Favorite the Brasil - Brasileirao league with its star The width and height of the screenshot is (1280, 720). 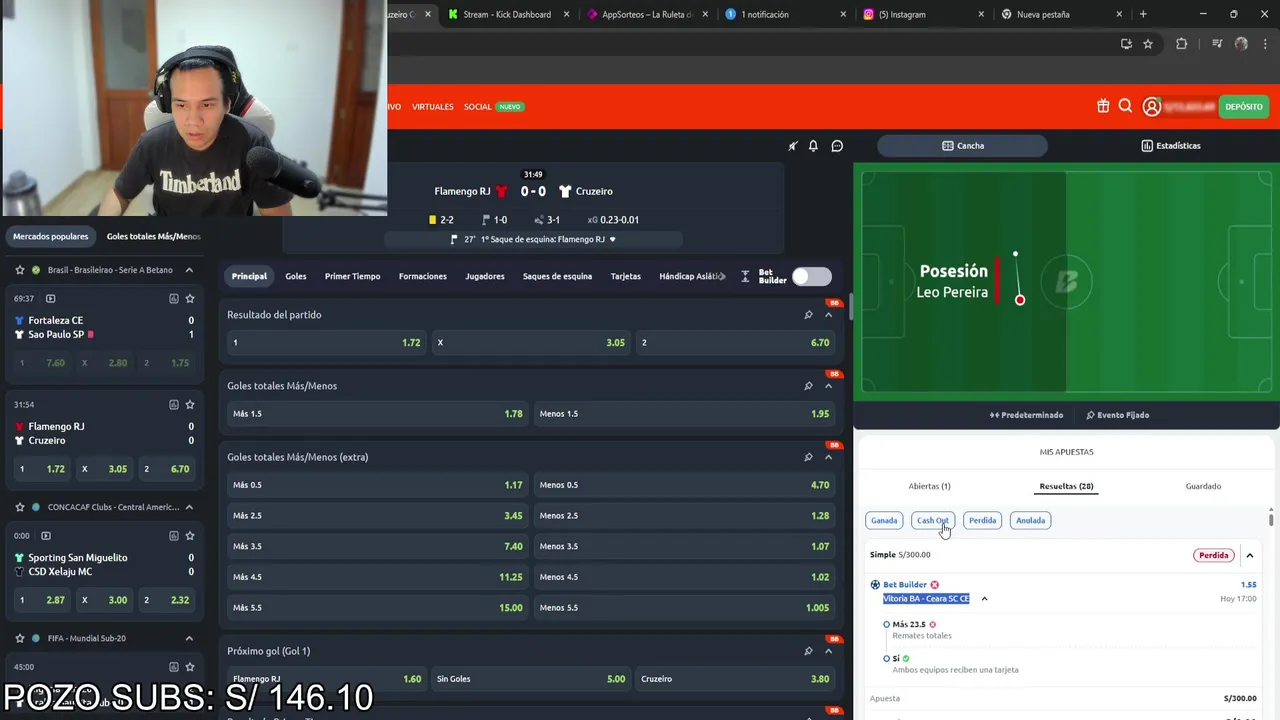click(x=20, y=270)
